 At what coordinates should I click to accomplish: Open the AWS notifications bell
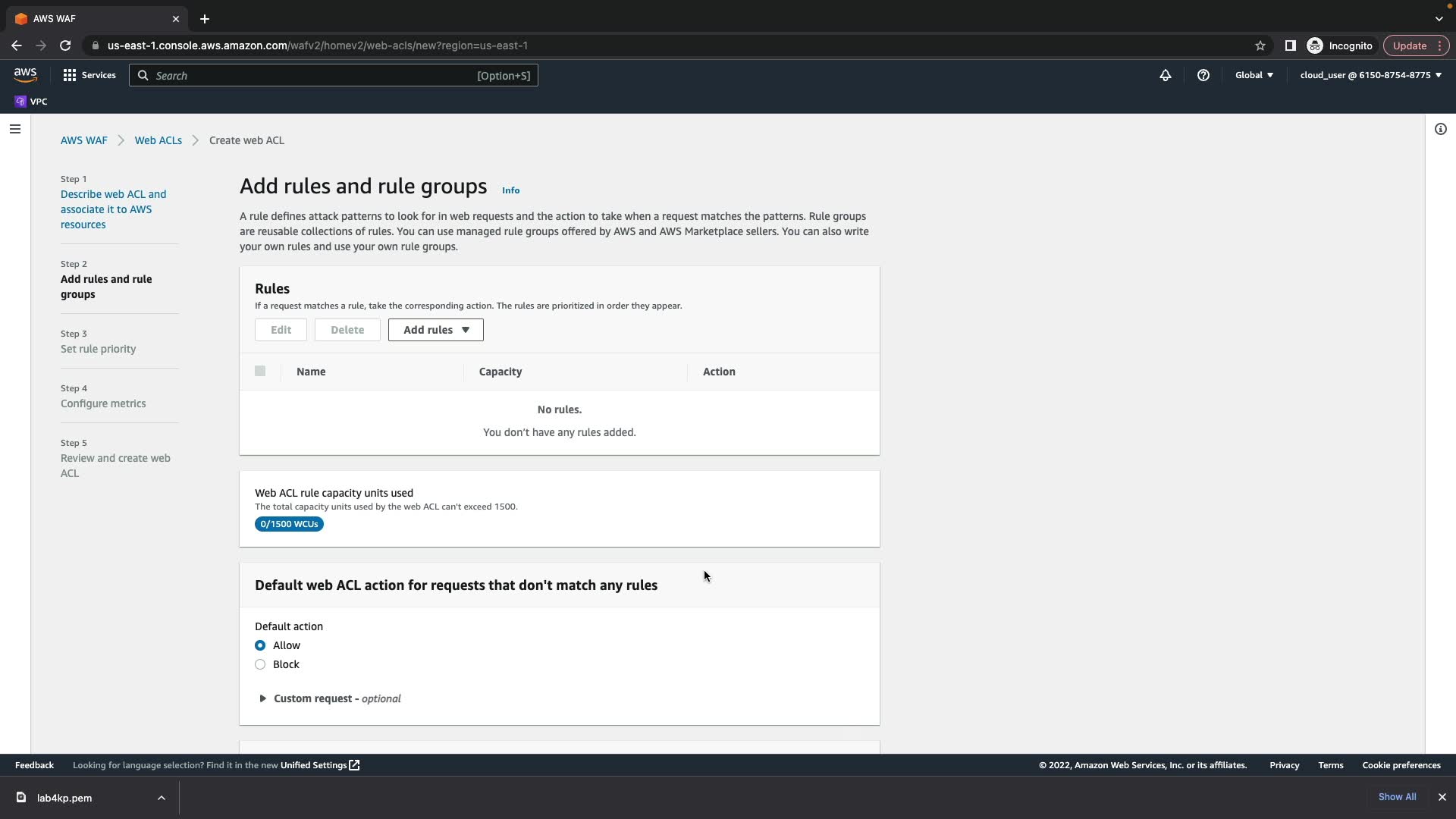(x=1165, y=75)
